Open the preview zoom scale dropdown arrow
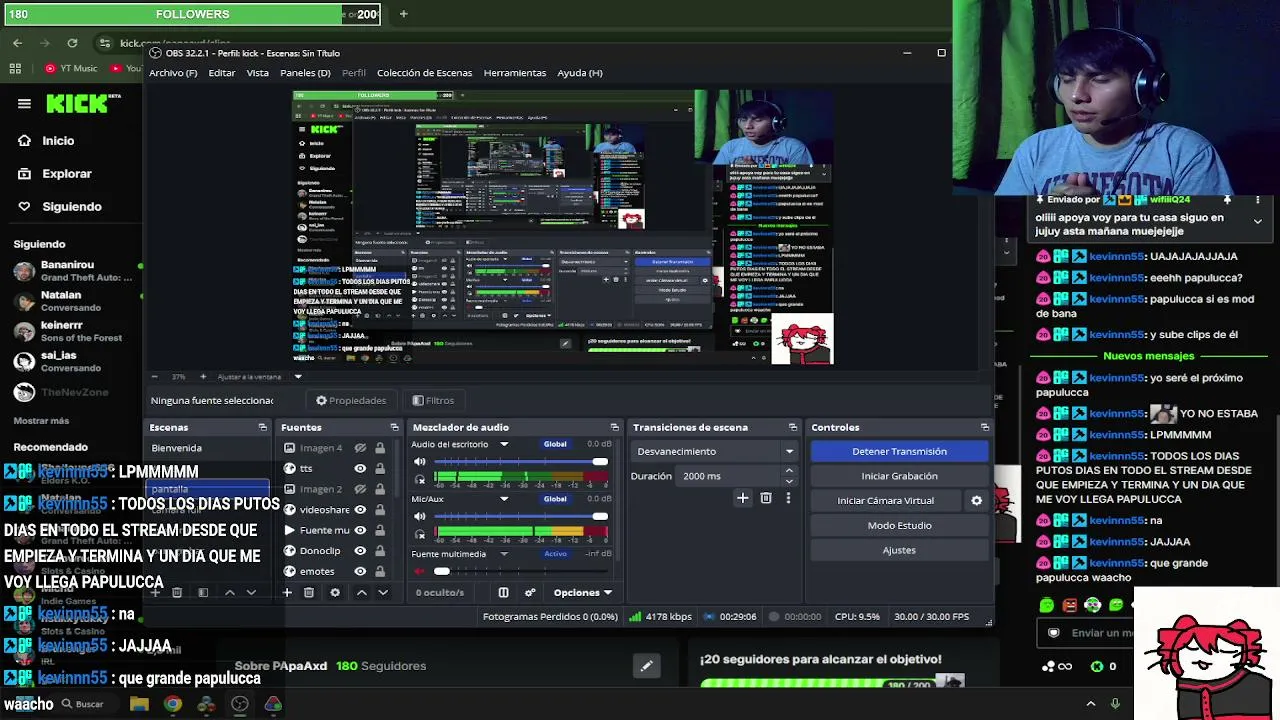This screenshot has height=720, width=1280. point(298,377)
